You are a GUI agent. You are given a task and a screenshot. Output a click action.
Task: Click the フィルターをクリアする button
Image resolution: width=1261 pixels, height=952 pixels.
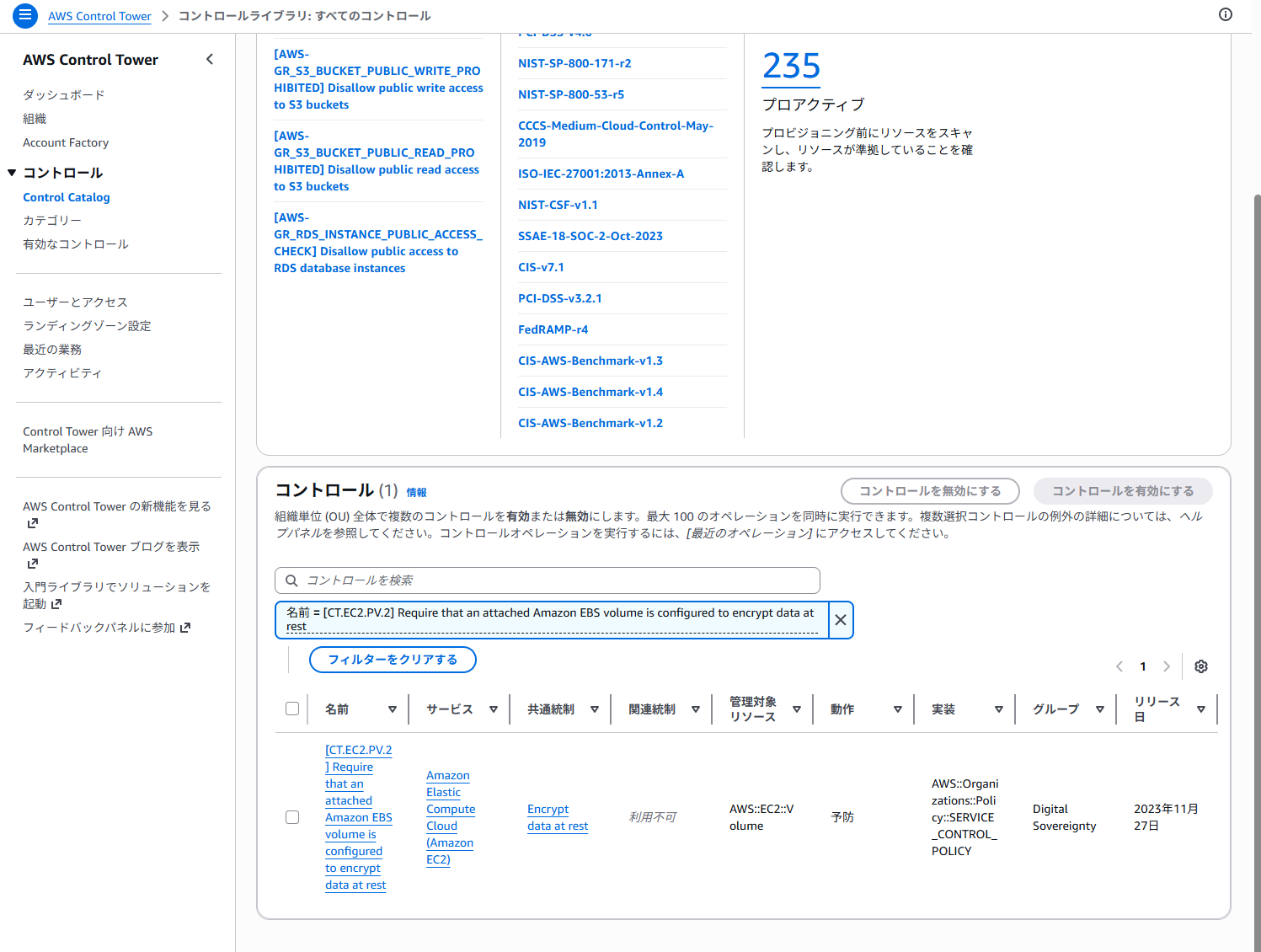(393, 660)
